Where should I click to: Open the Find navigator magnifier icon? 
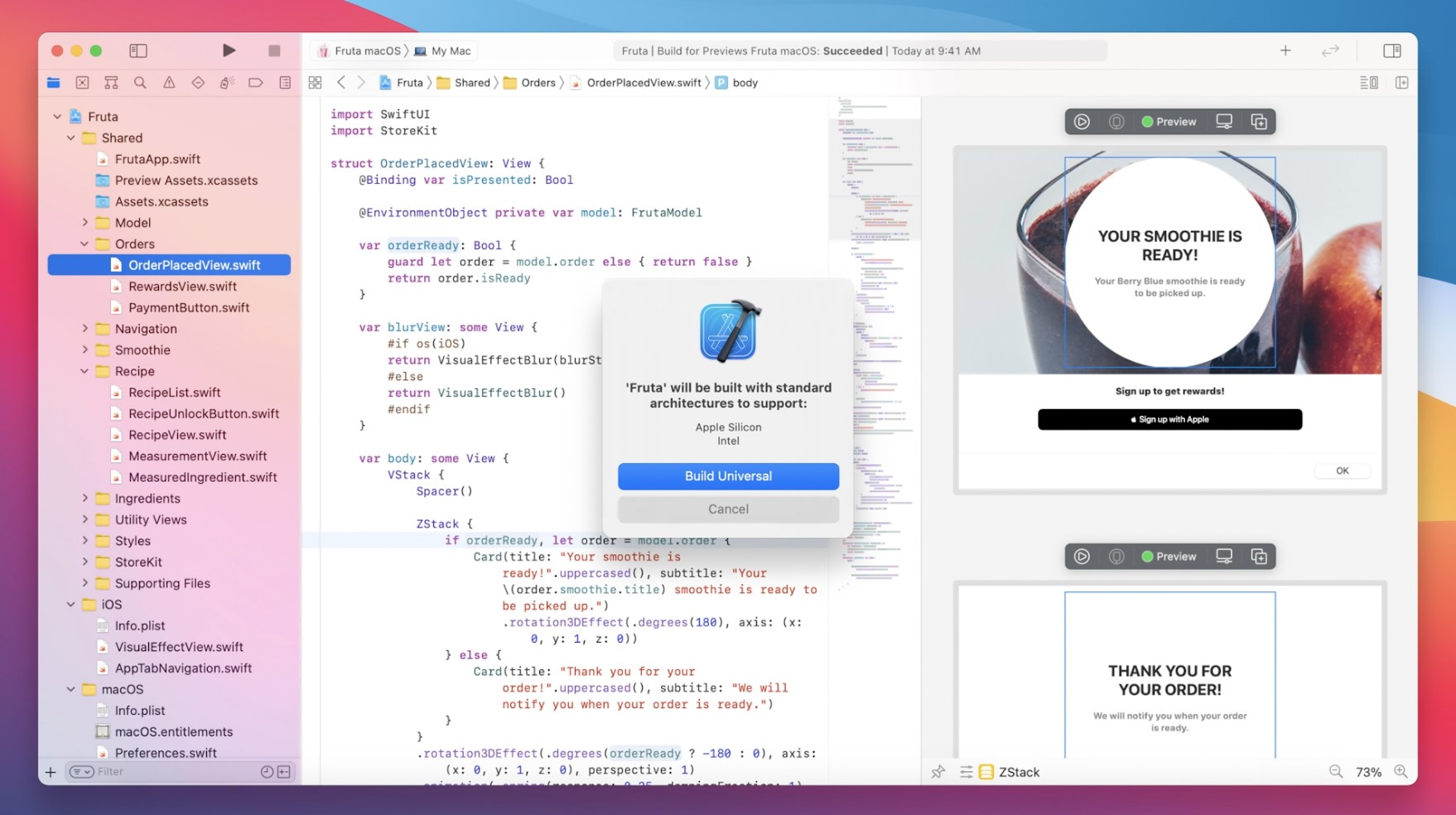point(140,83)
